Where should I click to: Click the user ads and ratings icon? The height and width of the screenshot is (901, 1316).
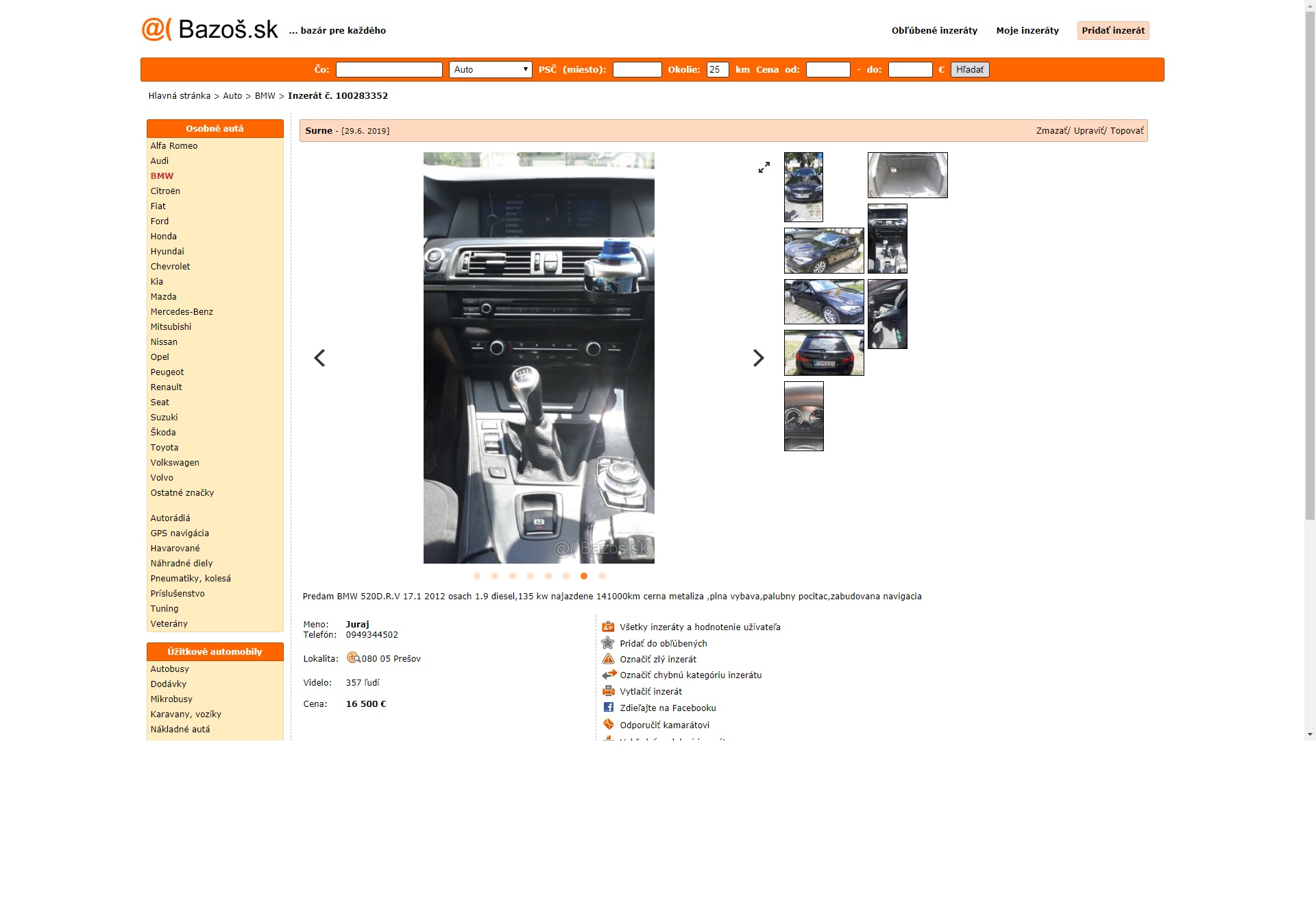(608, 627)
